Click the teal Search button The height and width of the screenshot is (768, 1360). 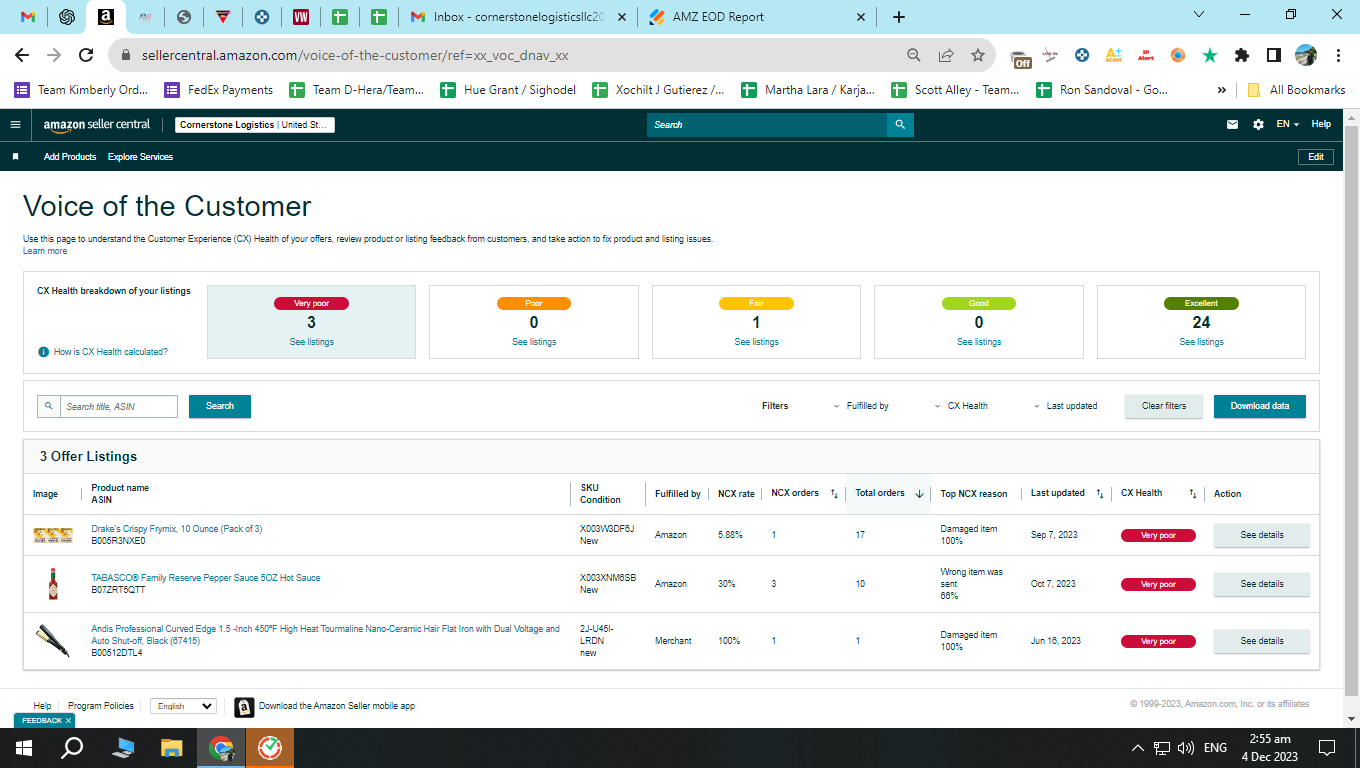[220, 406]
